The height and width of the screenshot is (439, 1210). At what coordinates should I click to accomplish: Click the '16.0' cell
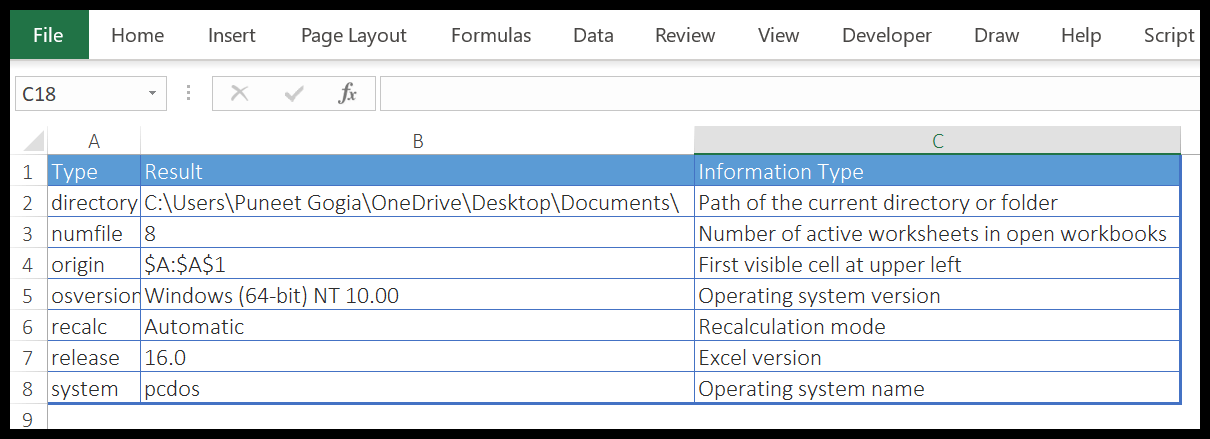[x=418, y=357]
